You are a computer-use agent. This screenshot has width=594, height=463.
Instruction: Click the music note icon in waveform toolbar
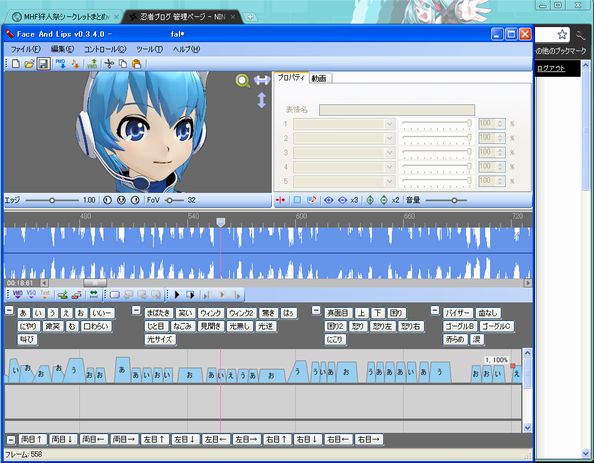[311, 200]
